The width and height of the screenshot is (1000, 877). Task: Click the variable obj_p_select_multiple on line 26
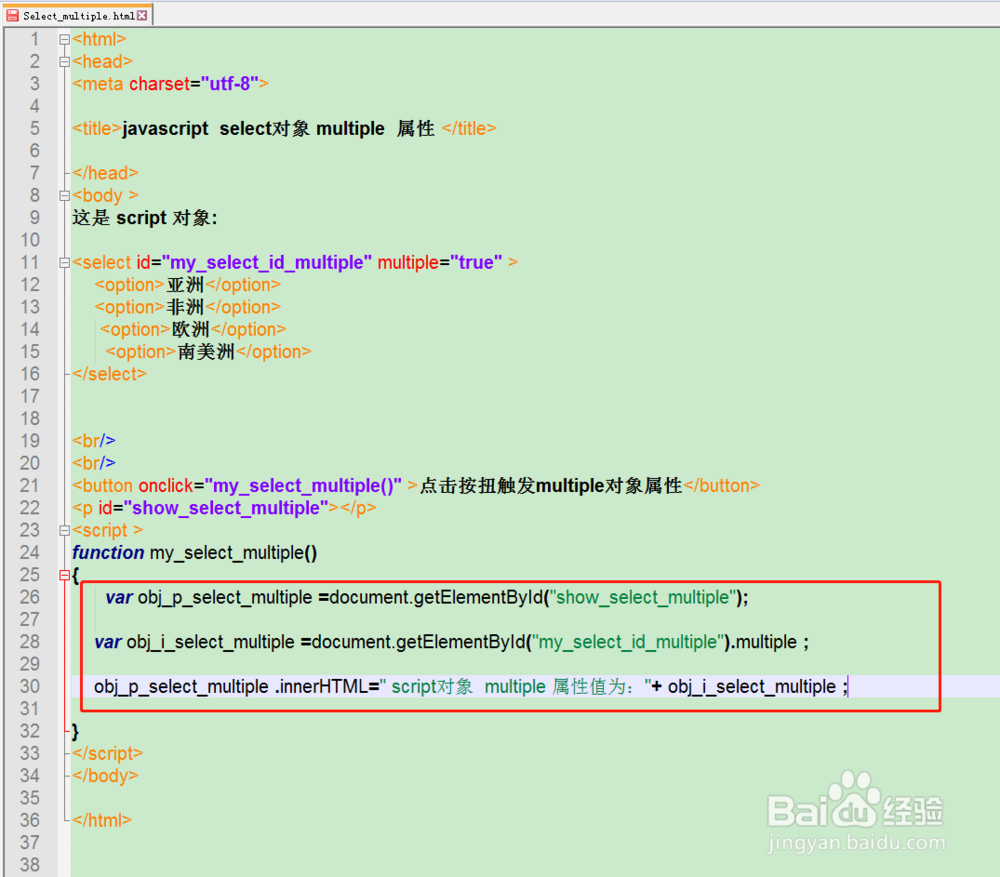[x=225, y=598]
